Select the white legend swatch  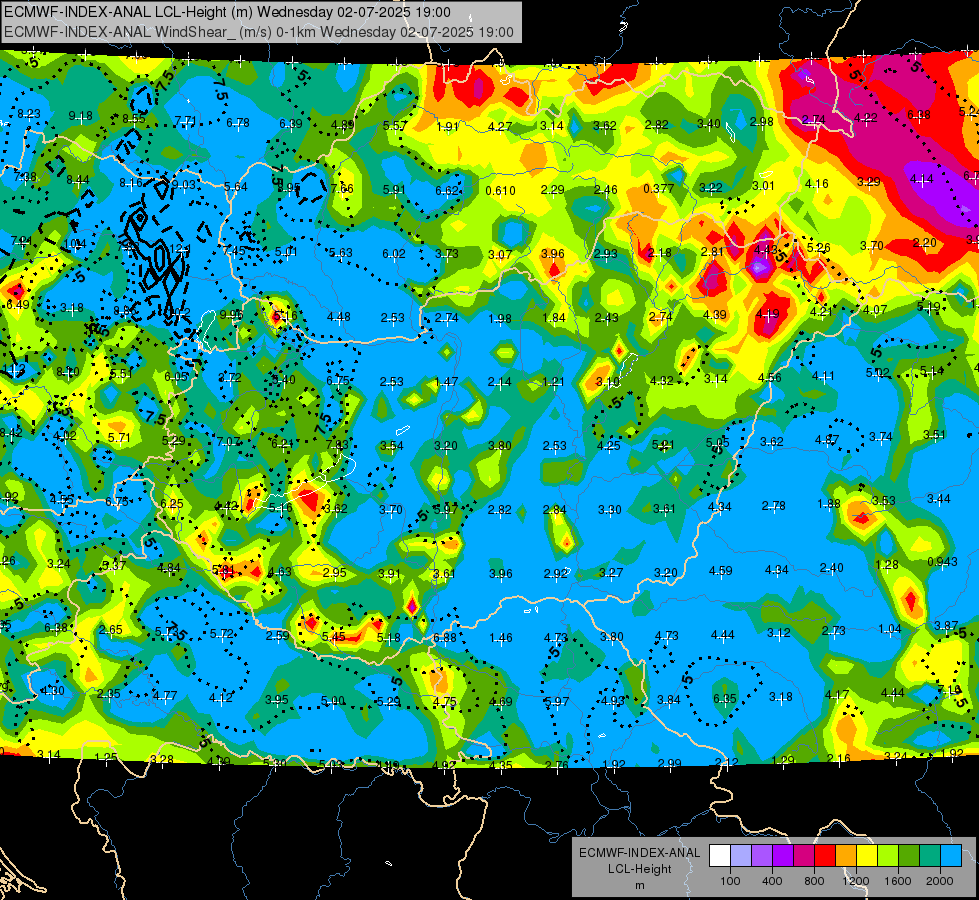coord(720,856)
